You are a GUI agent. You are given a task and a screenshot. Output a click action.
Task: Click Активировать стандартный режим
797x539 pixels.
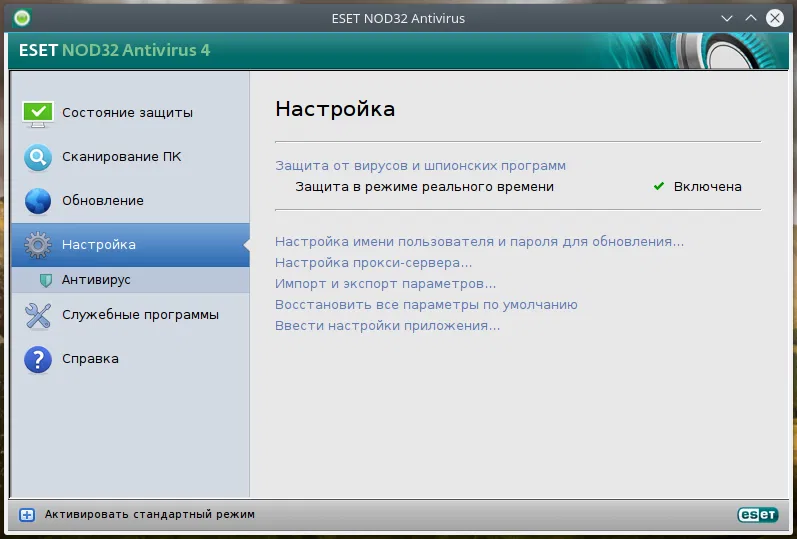click(x=149, y=515)
